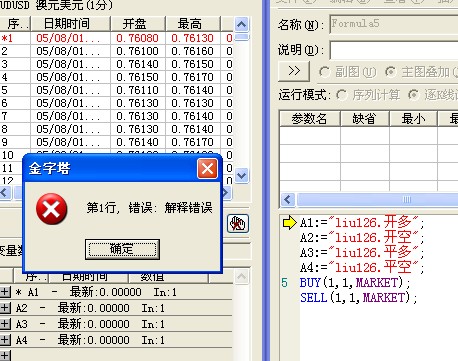Select row 4 open value 0.76150
This screenshot has width=458, height=361.
137,77
